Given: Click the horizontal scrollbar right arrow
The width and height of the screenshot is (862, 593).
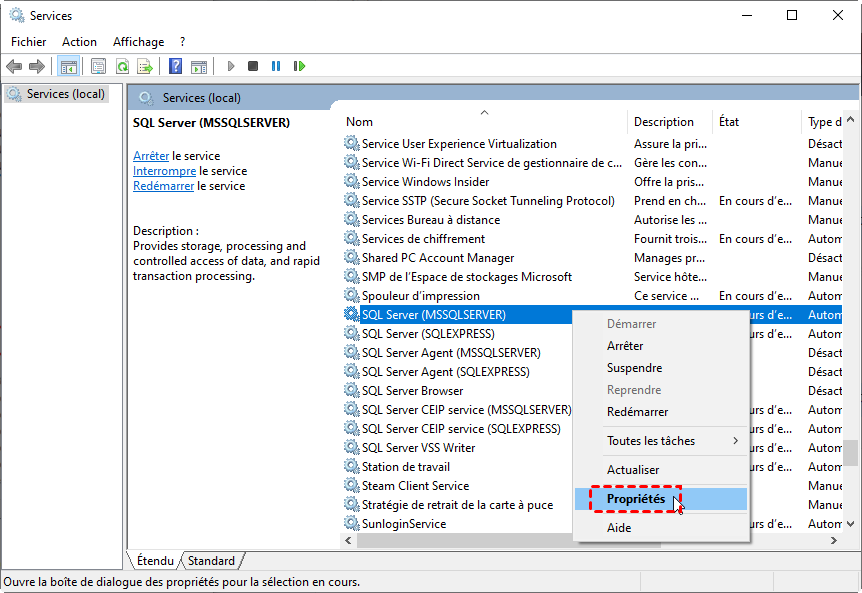Looking at the screenshot, I should 834,541.
